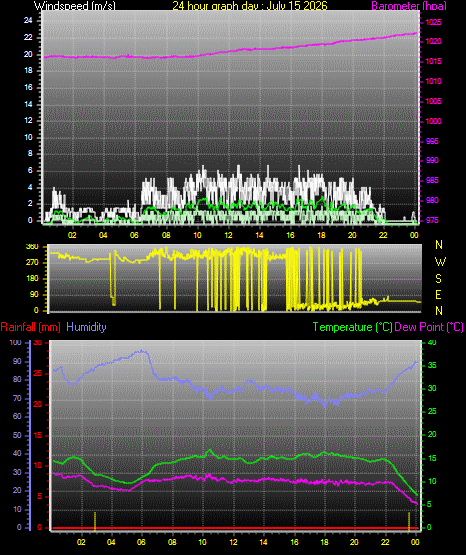Click the 360 wind direction scale value
This screenshot has height=555, width=466.
[32, 247]
